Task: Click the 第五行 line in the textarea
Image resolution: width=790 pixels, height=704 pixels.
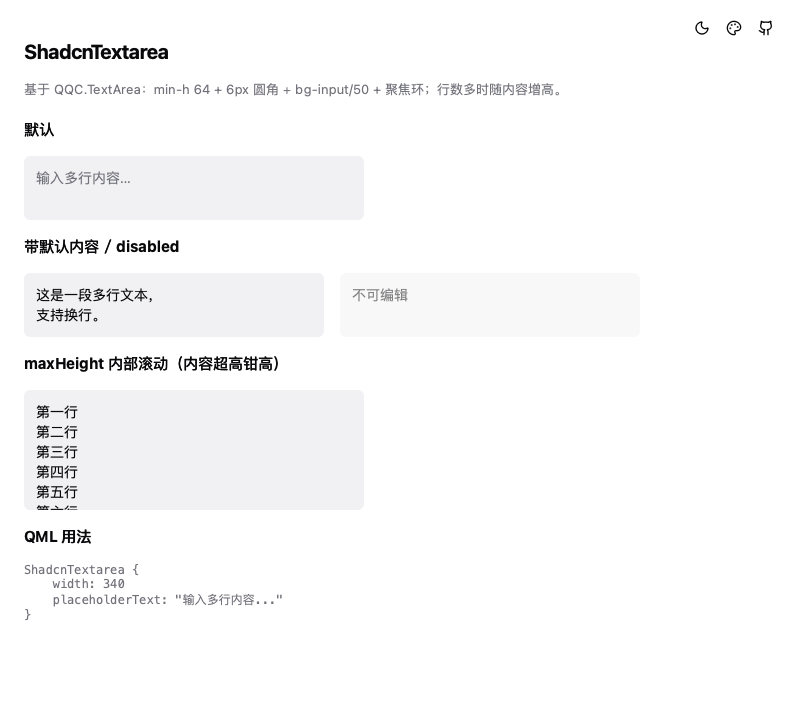Action: (x=57, y=492)
